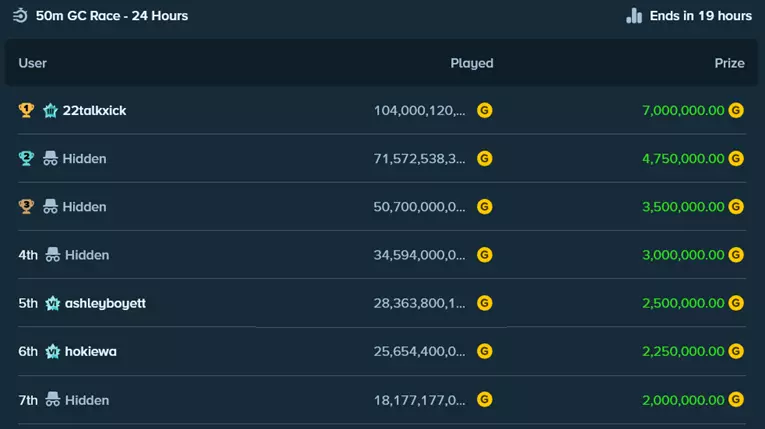This screenshot has height=429, width=765.
Task: Click the gold coin beside 50,700,000 played
Action: coord(484,206)
